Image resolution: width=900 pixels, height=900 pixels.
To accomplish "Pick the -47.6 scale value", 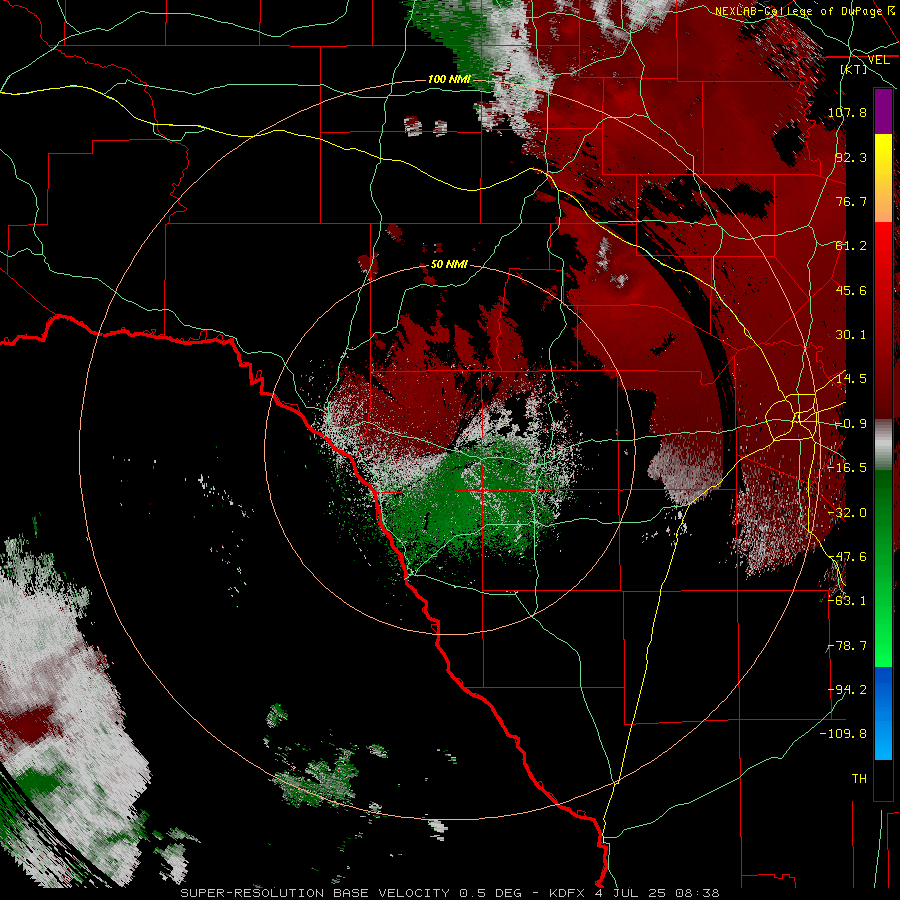I will coord(847,557).
